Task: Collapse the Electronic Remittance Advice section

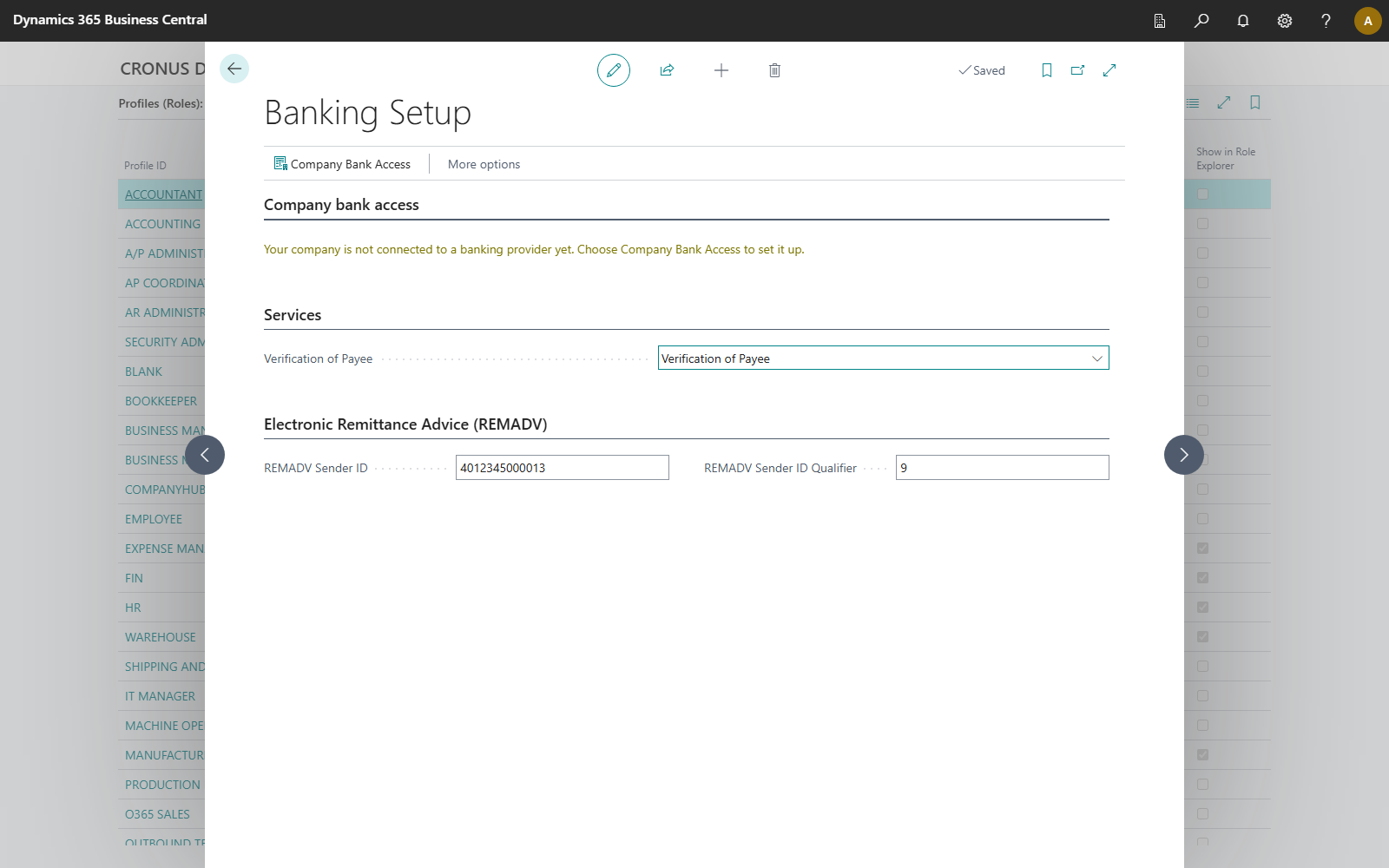Action: click(x=405, y=424)
